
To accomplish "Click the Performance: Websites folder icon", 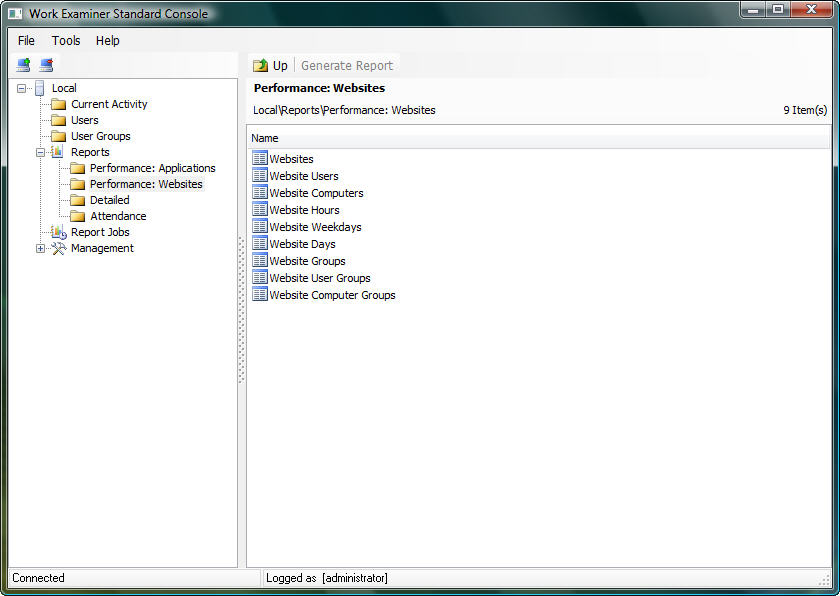I will coord(78,185).
